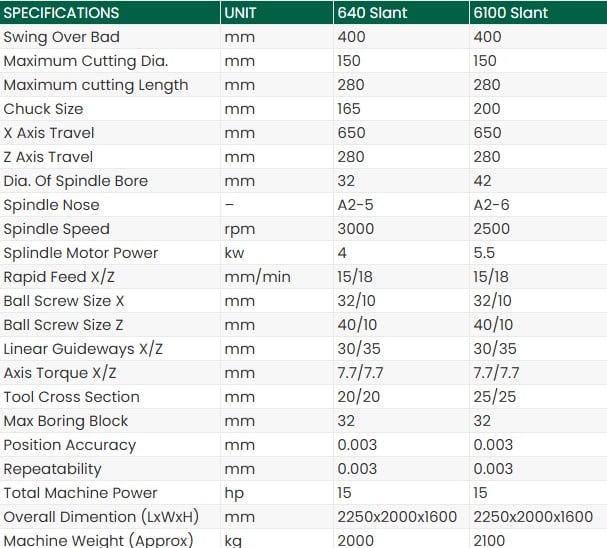This screenshot has height=548, width=607.
Task: Click Overall Dimention (LxWxH) label
Action: point(101,517)
